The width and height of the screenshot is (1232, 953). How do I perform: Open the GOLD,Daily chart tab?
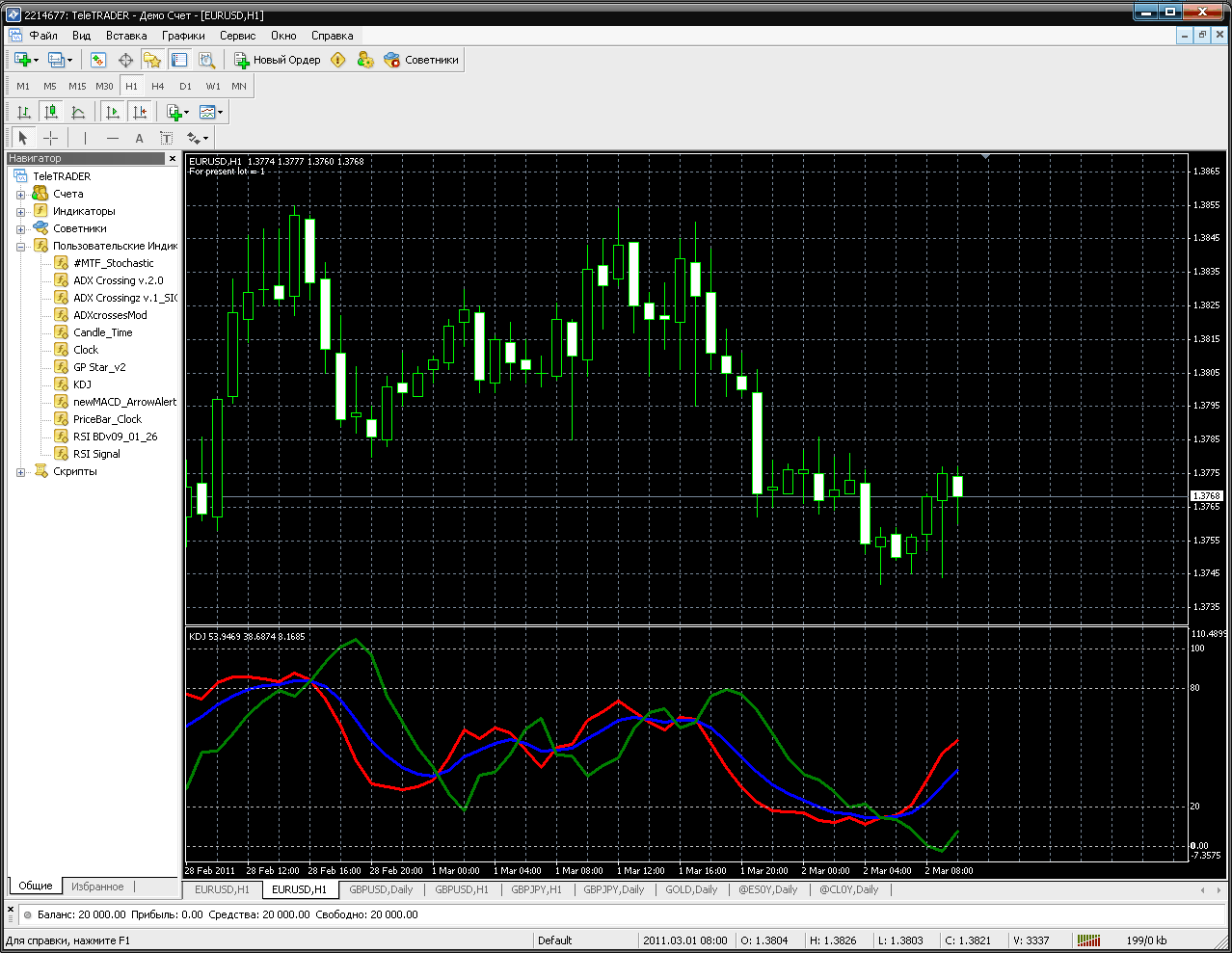click(x=691, y=889)
